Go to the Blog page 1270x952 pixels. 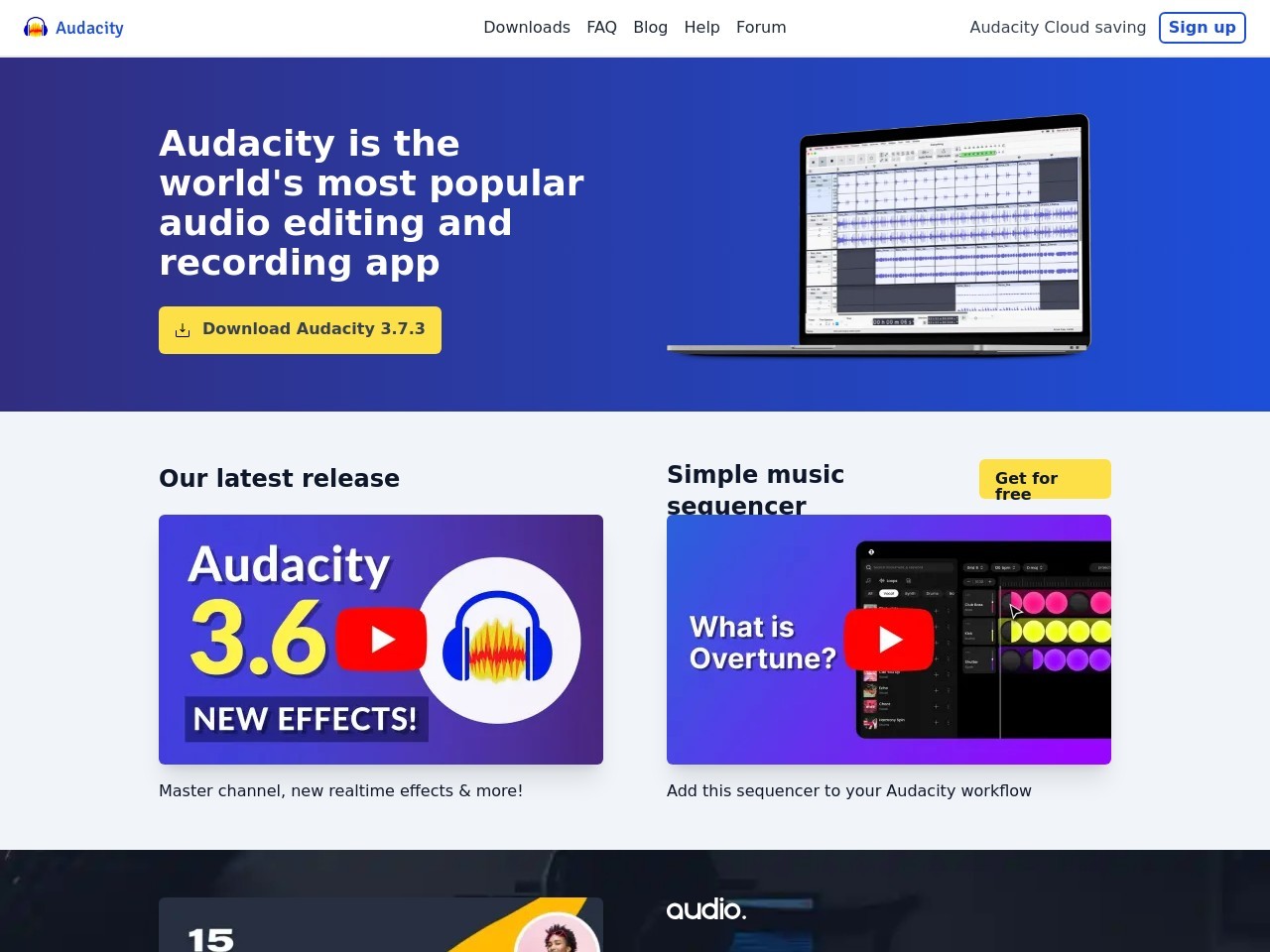650,28
